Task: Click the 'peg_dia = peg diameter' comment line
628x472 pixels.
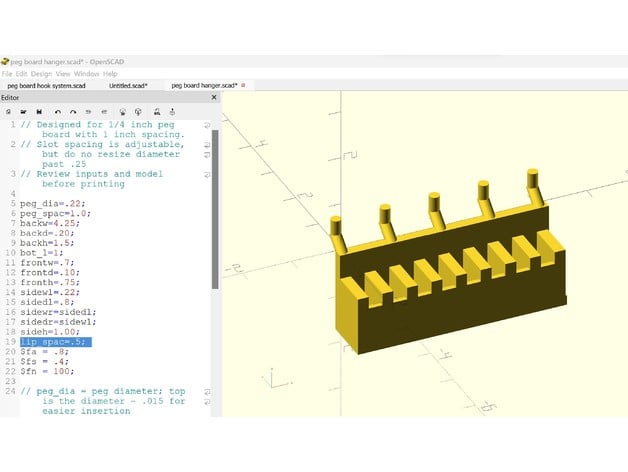Action: point(103,391)
